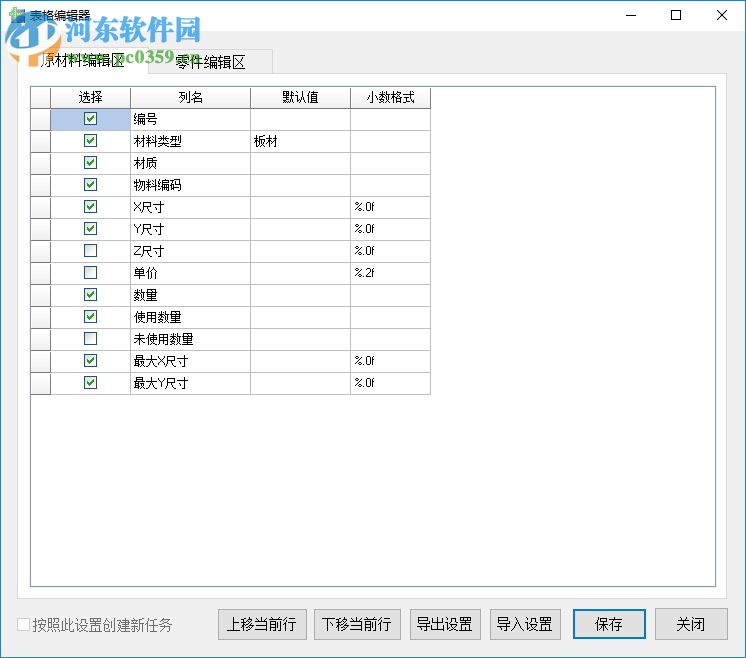Minimize the 表格编辑器 window
The width and height of the screenshot is (746, 658).
pyautogui.click(x=631, y=15)
